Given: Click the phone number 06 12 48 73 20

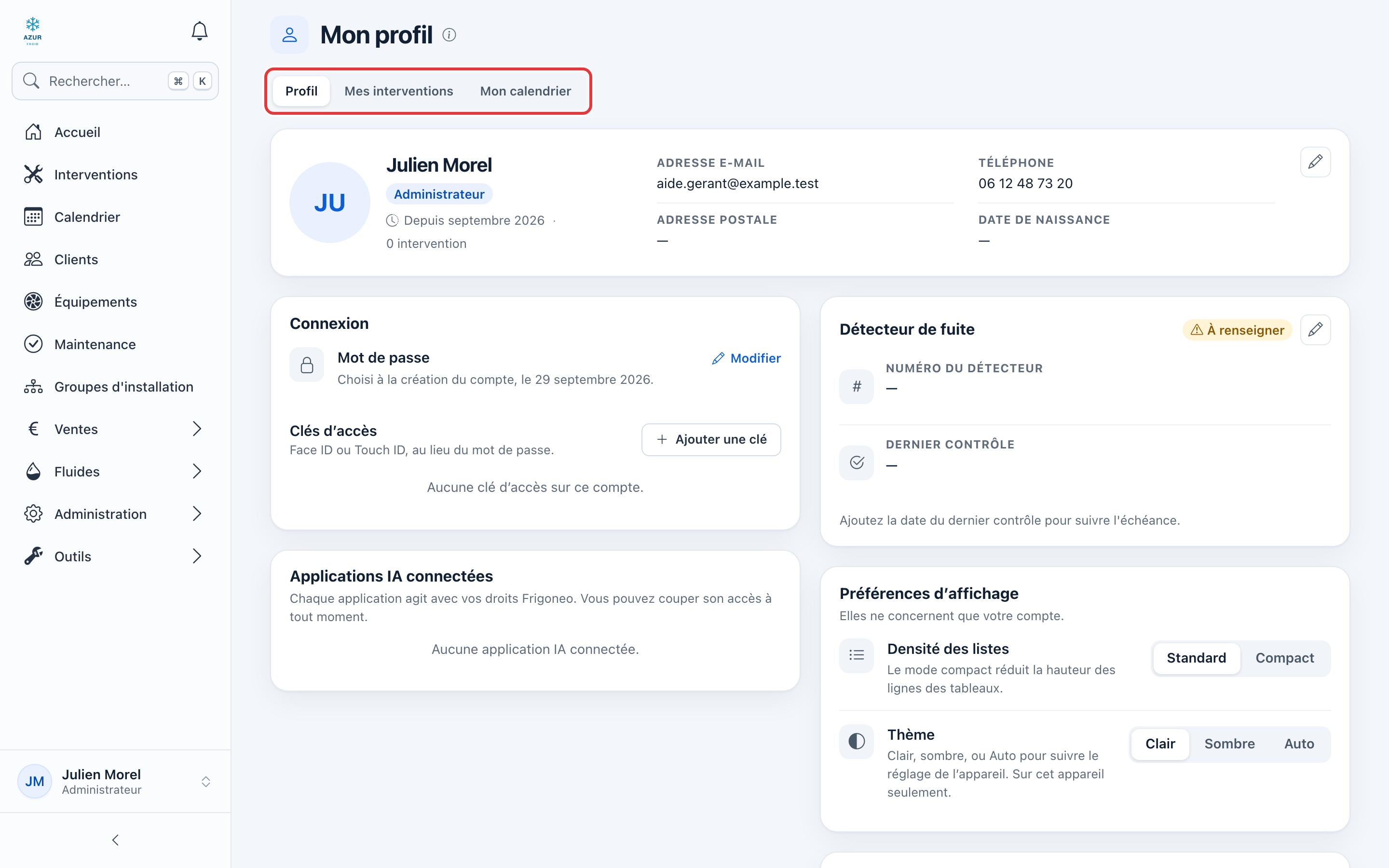Looking at the screenshot, I should click(x=1025, y=183).
